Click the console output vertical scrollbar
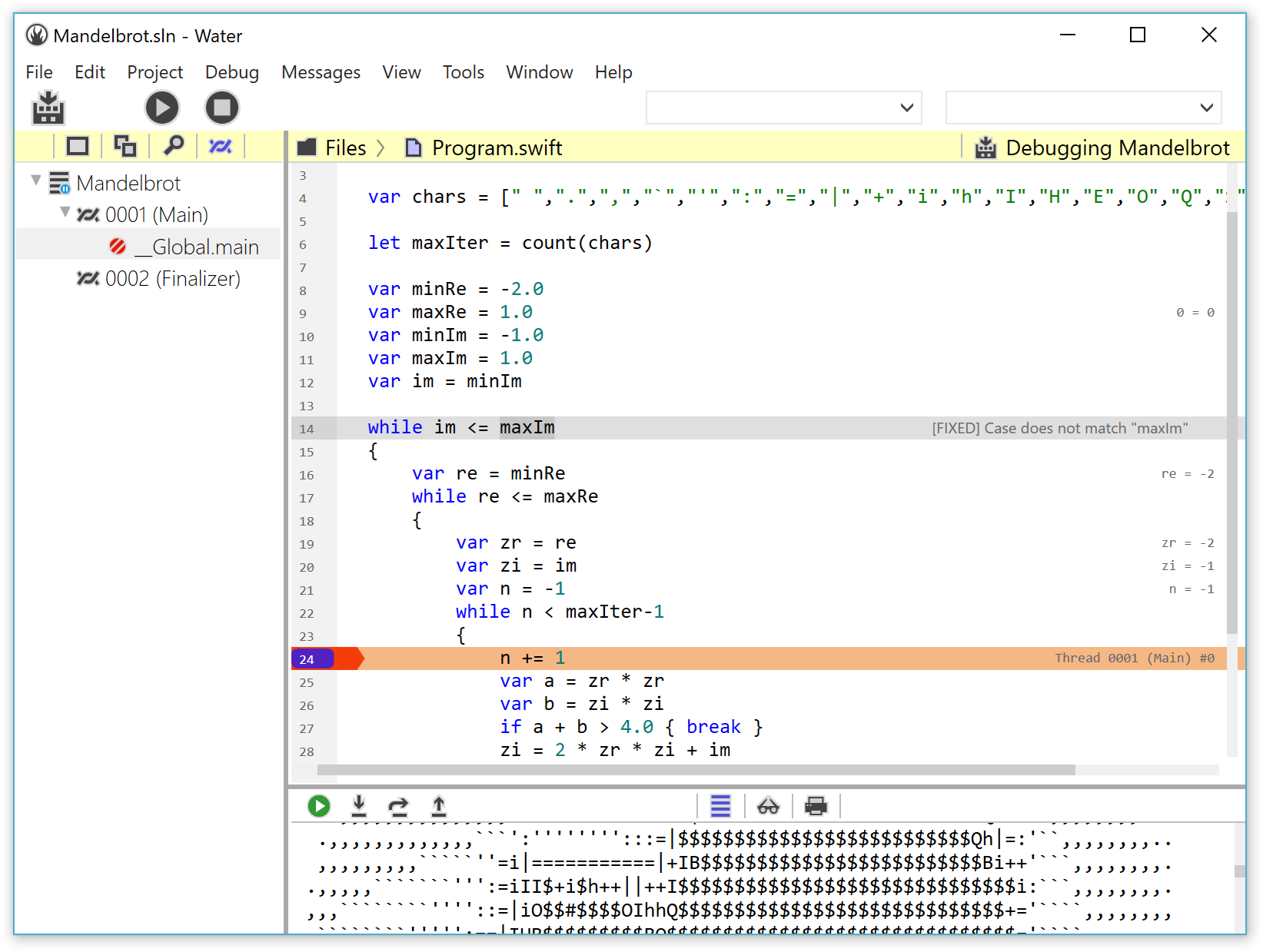This screenshot has height=952, width=1263. click(x=1239, y=871)
